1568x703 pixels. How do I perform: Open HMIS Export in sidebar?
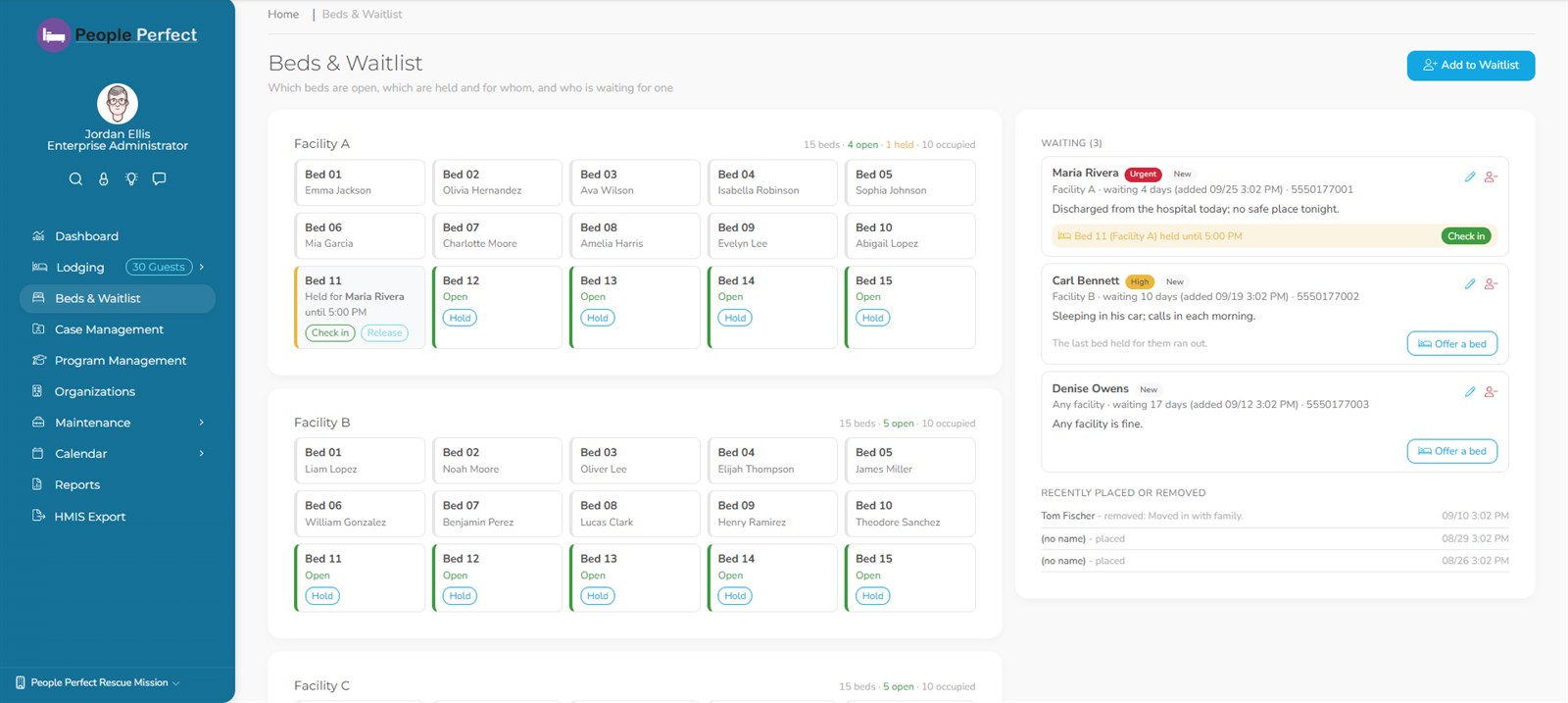click(118, 517)
